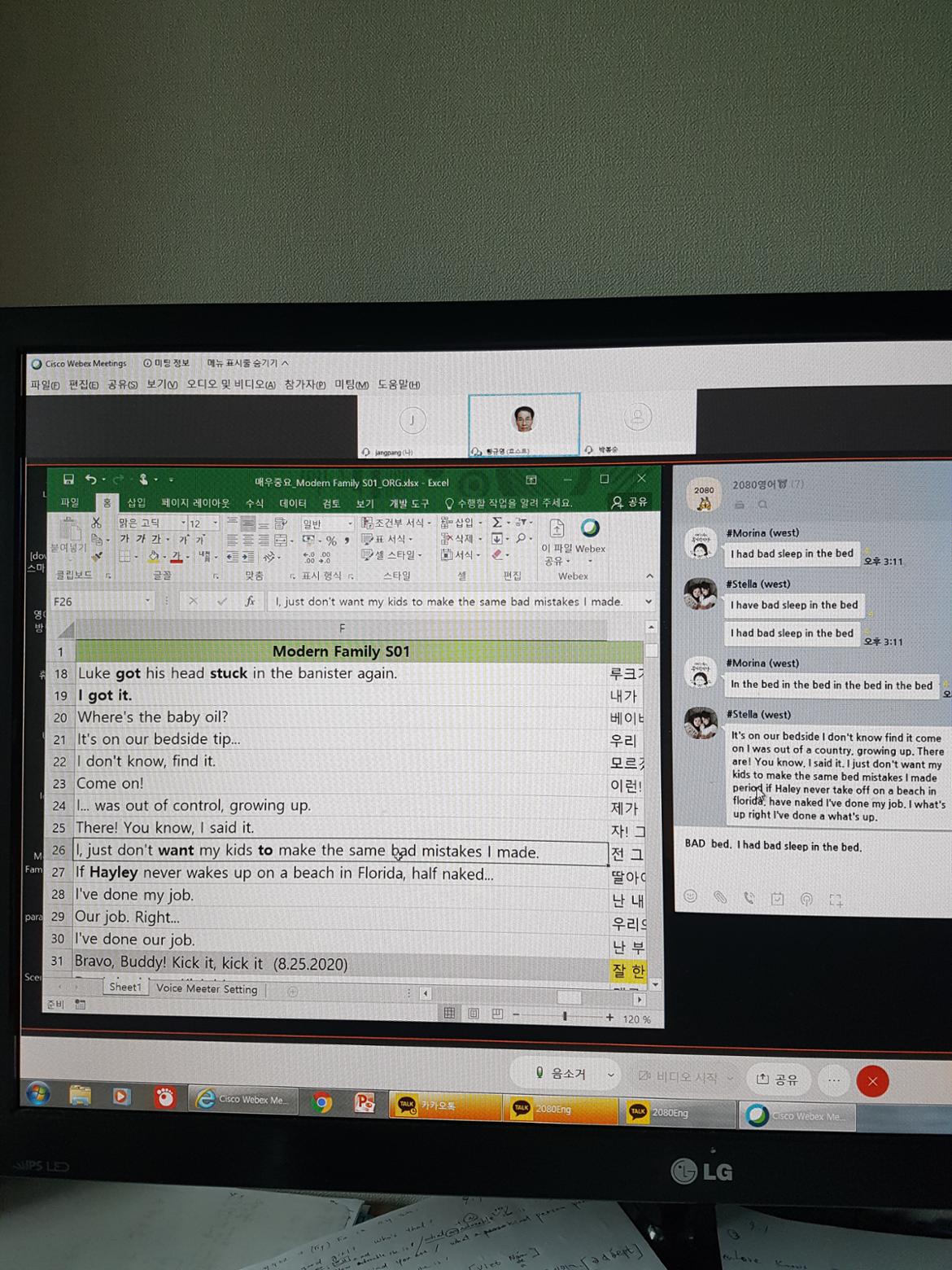Expand the Name Box dropdown arrow
Screen dimensions: 952x1270
pyautogui.click(x=147, y=602)
